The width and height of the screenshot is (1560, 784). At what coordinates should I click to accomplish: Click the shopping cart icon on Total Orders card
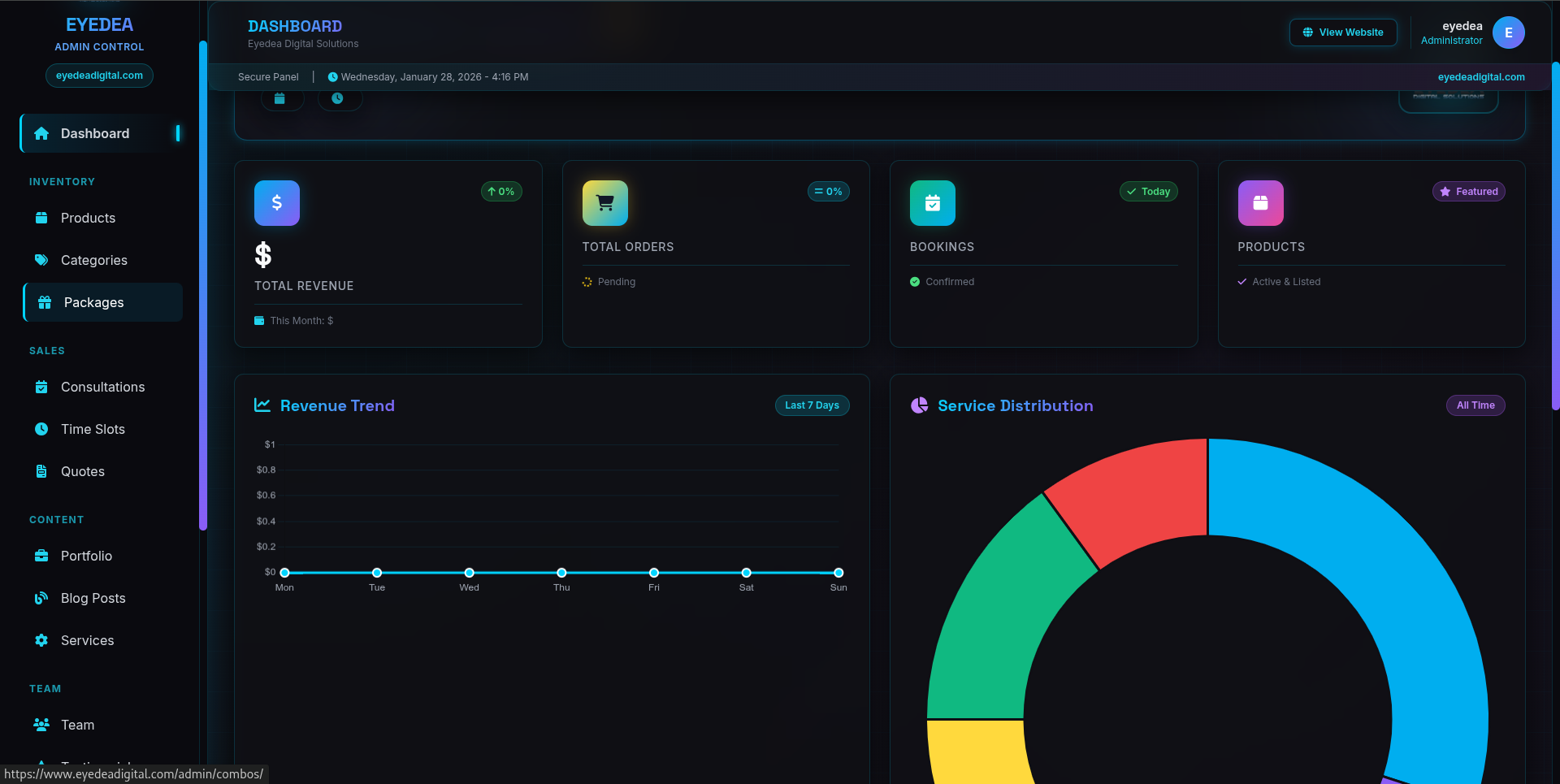tap(604, 202)
